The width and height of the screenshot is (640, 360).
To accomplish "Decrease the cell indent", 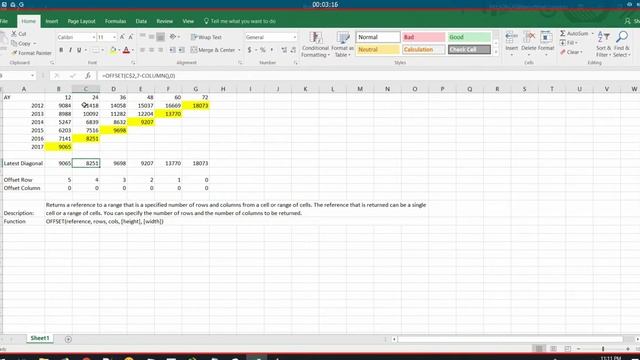I will click(x=172, y=50).
